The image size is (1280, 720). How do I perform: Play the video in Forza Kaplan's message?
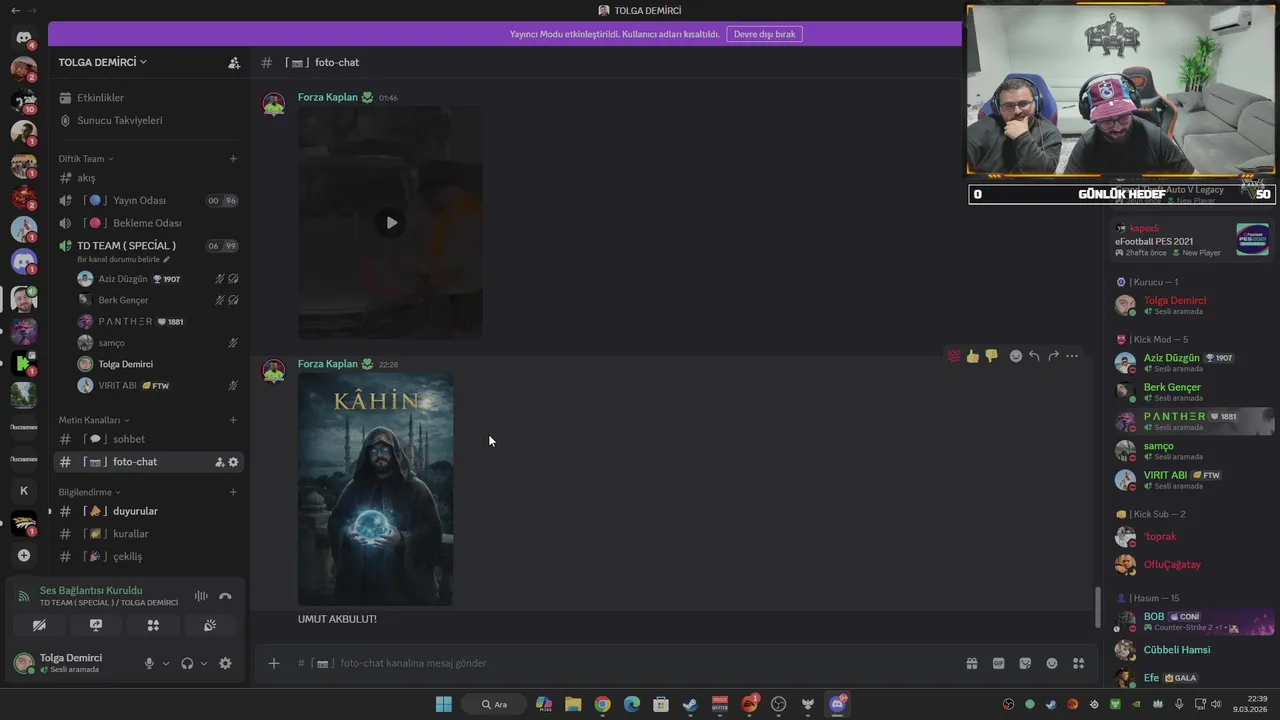pos(391,223)
